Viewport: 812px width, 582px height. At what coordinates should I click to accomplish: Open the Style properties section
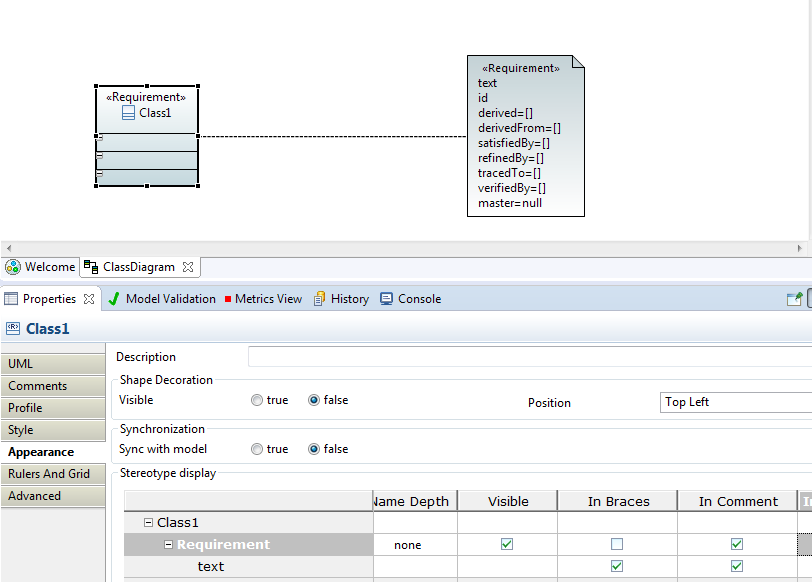pos(53,430)
